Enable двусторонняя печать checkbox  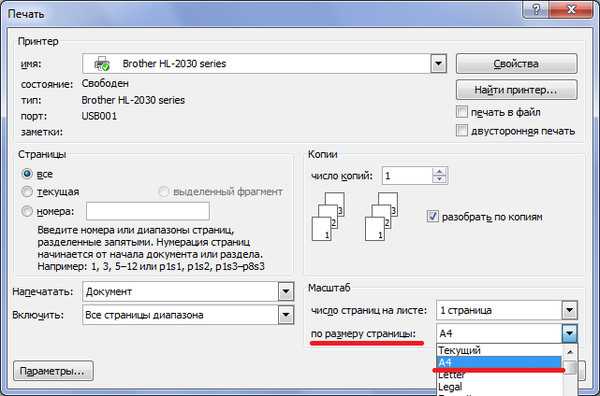(x=462, y=130)
